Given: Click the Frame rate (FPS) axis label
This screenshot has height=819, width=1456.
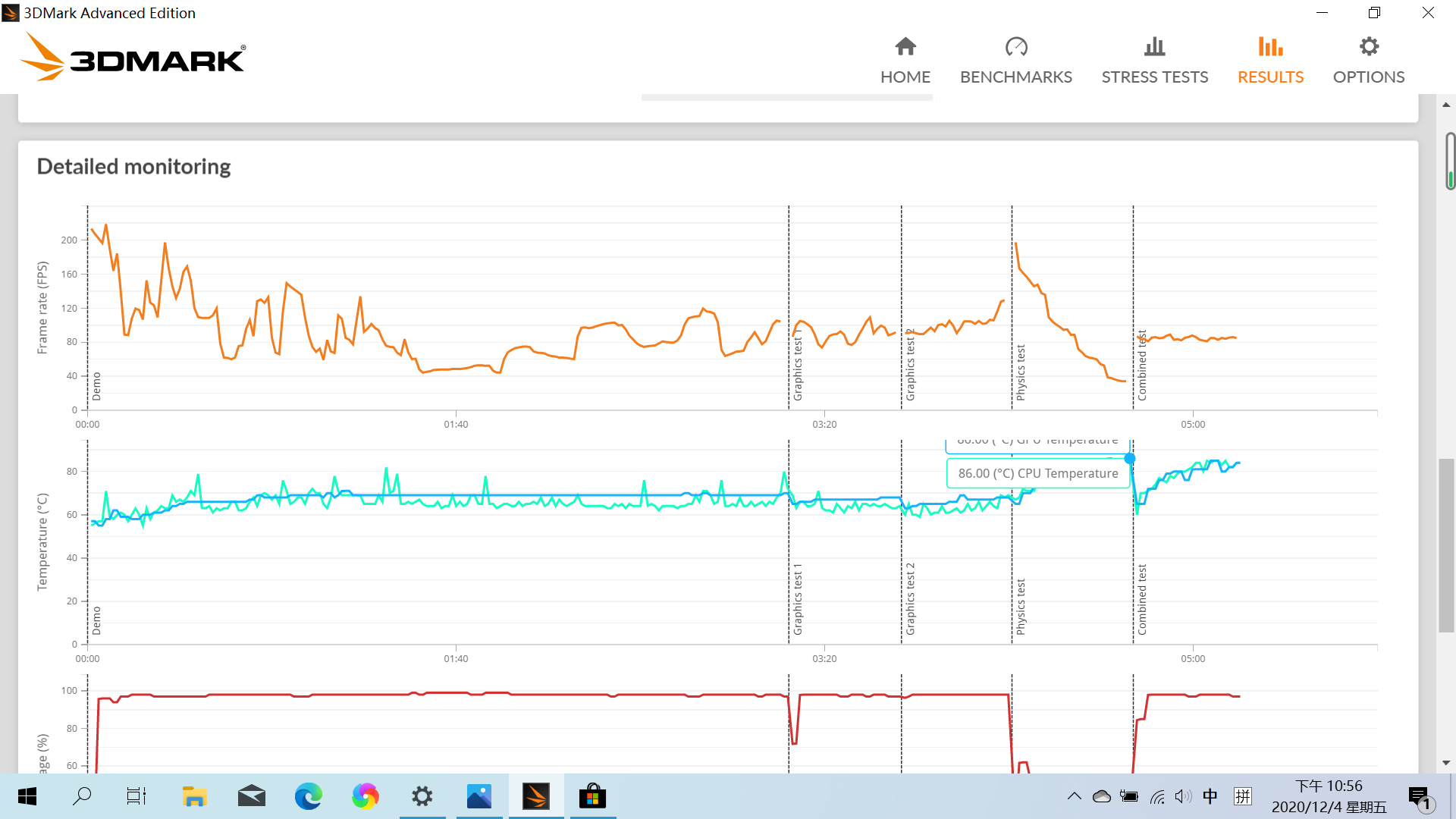Looking at the screenshot, I should pyautogui.click(x=42, y=308).
